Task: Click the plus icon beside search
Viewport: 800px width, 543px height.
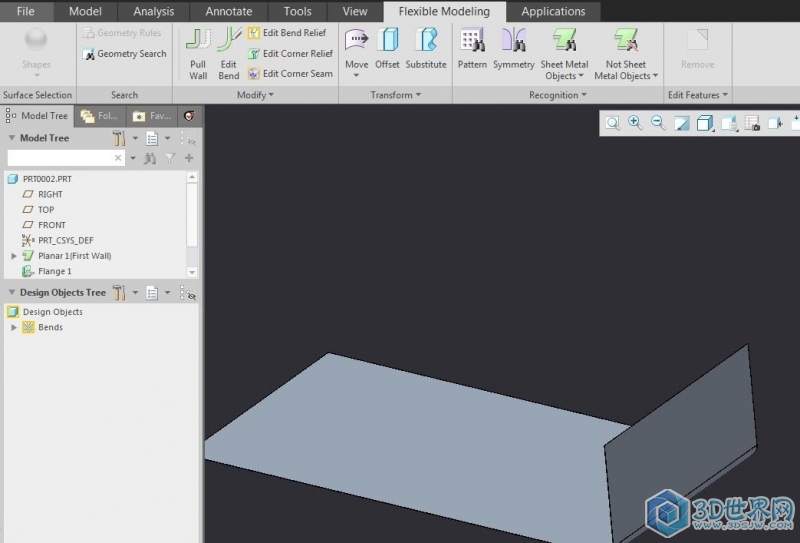Action: [x=189, y=158]
